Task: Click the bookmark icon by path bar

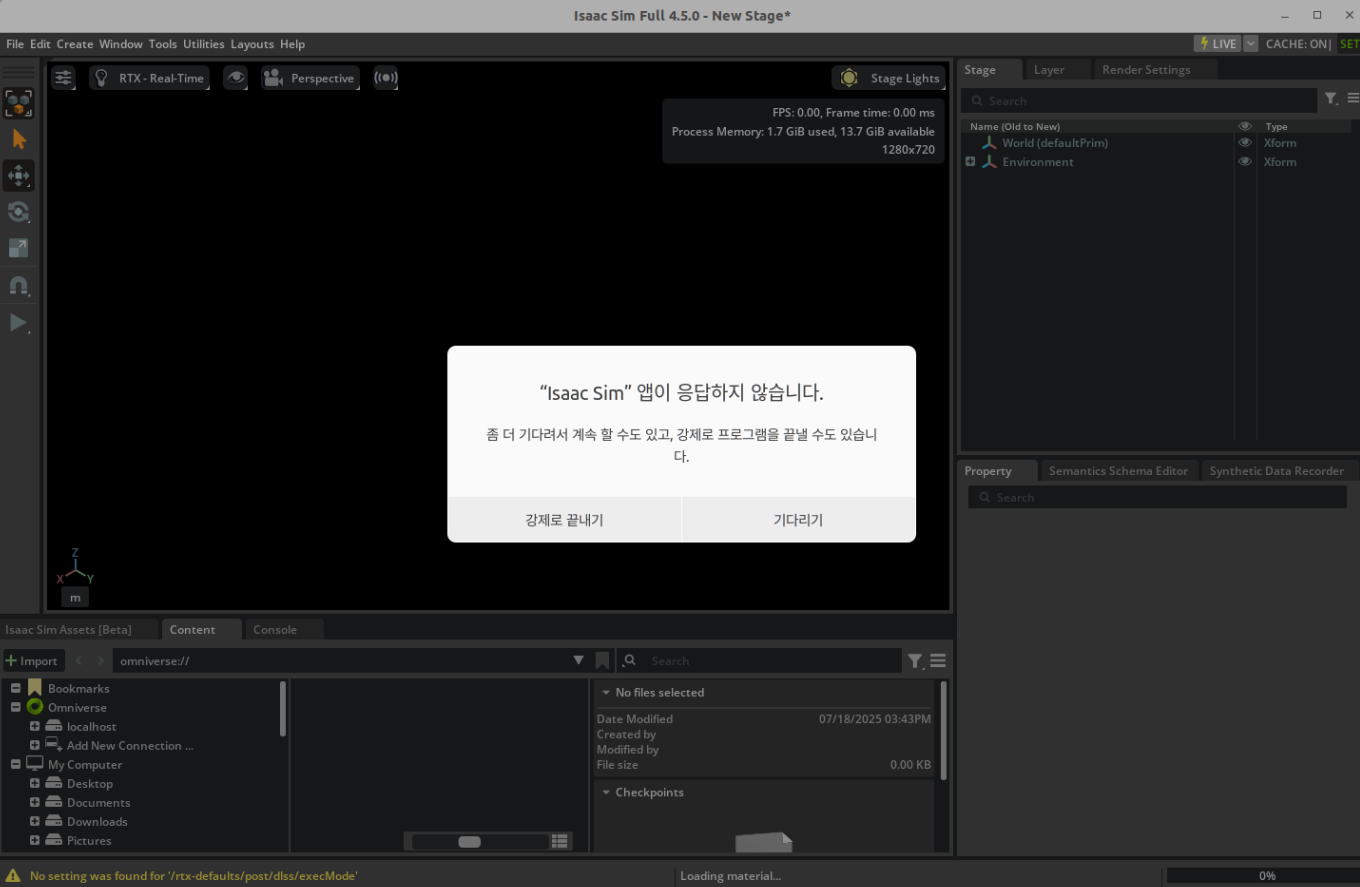Action: pos(602,661)
